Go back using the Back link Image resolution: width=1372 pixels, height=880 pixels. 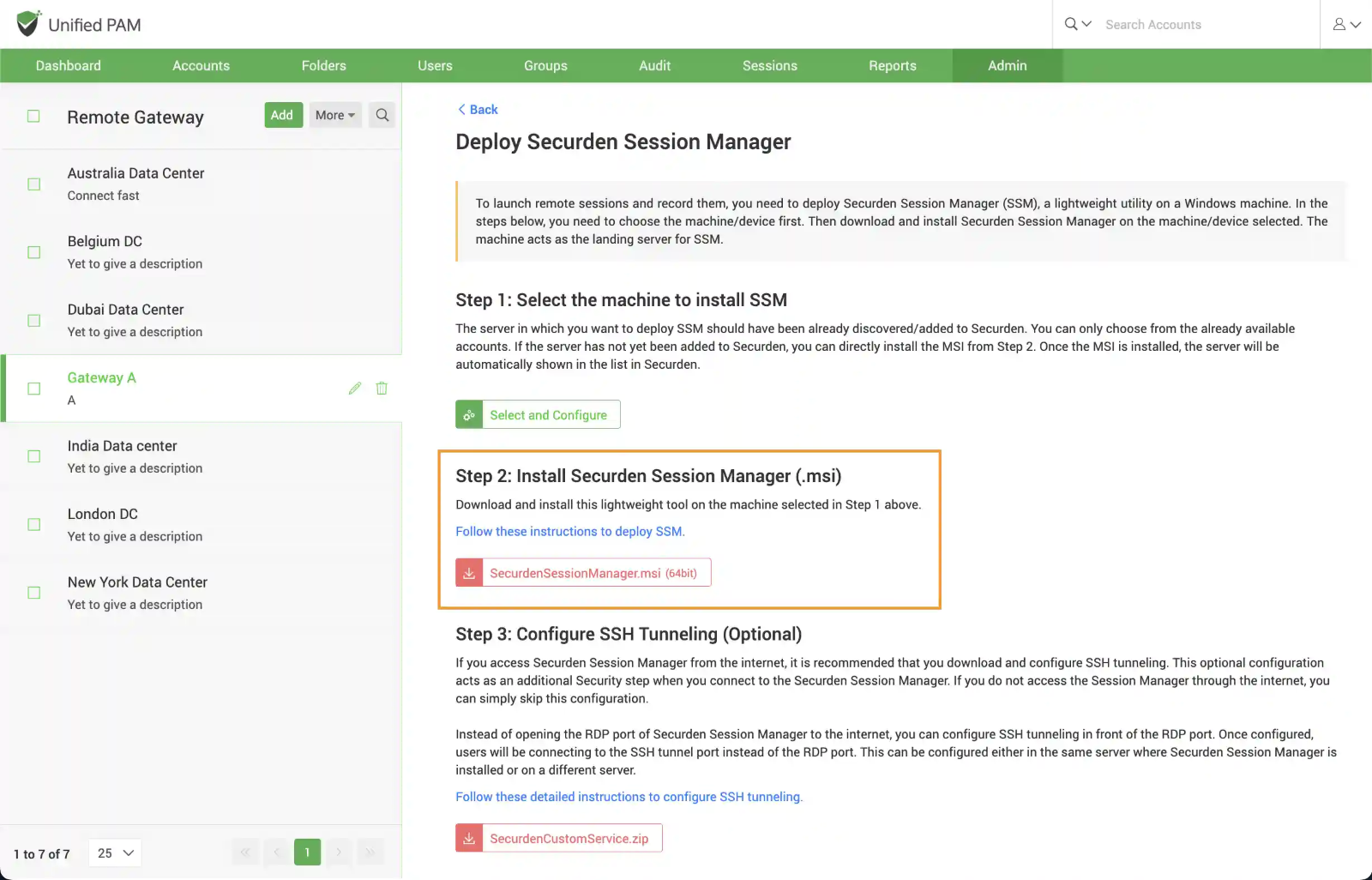(x=478, y=110)
